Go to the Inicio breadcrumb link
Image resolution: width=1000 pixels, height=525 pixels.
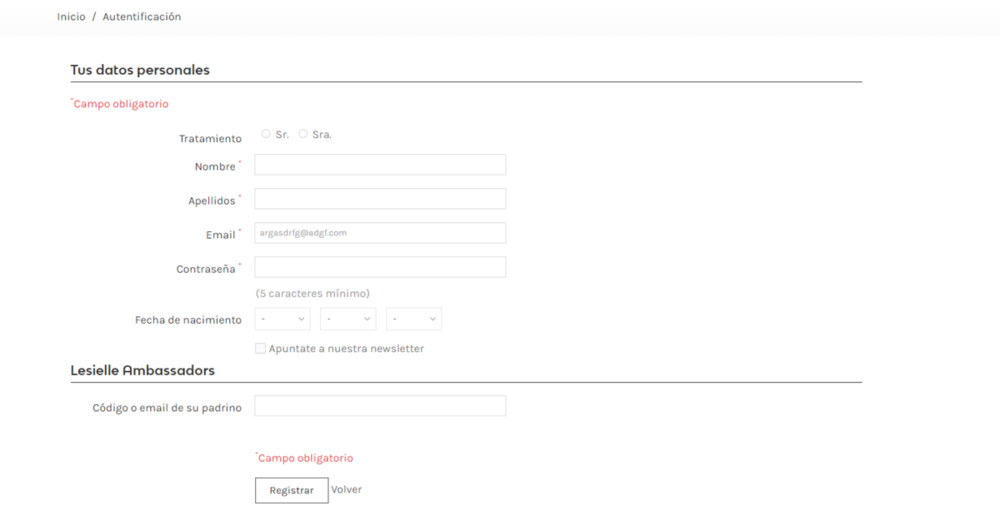tap(71, 17)
